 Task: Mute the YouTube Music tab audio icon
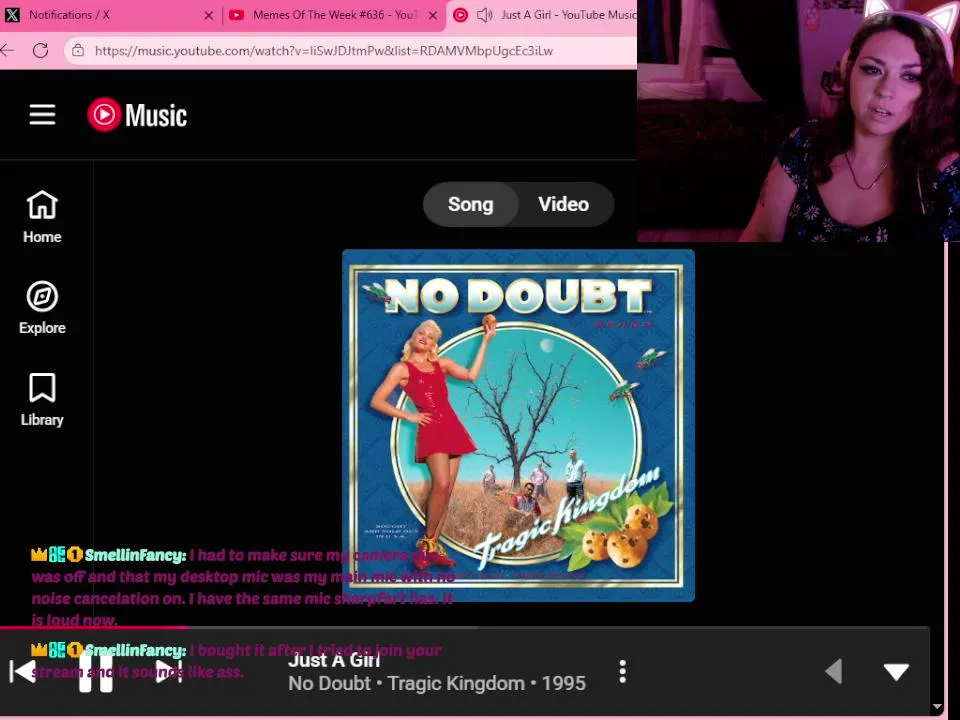tap(484, 15)
